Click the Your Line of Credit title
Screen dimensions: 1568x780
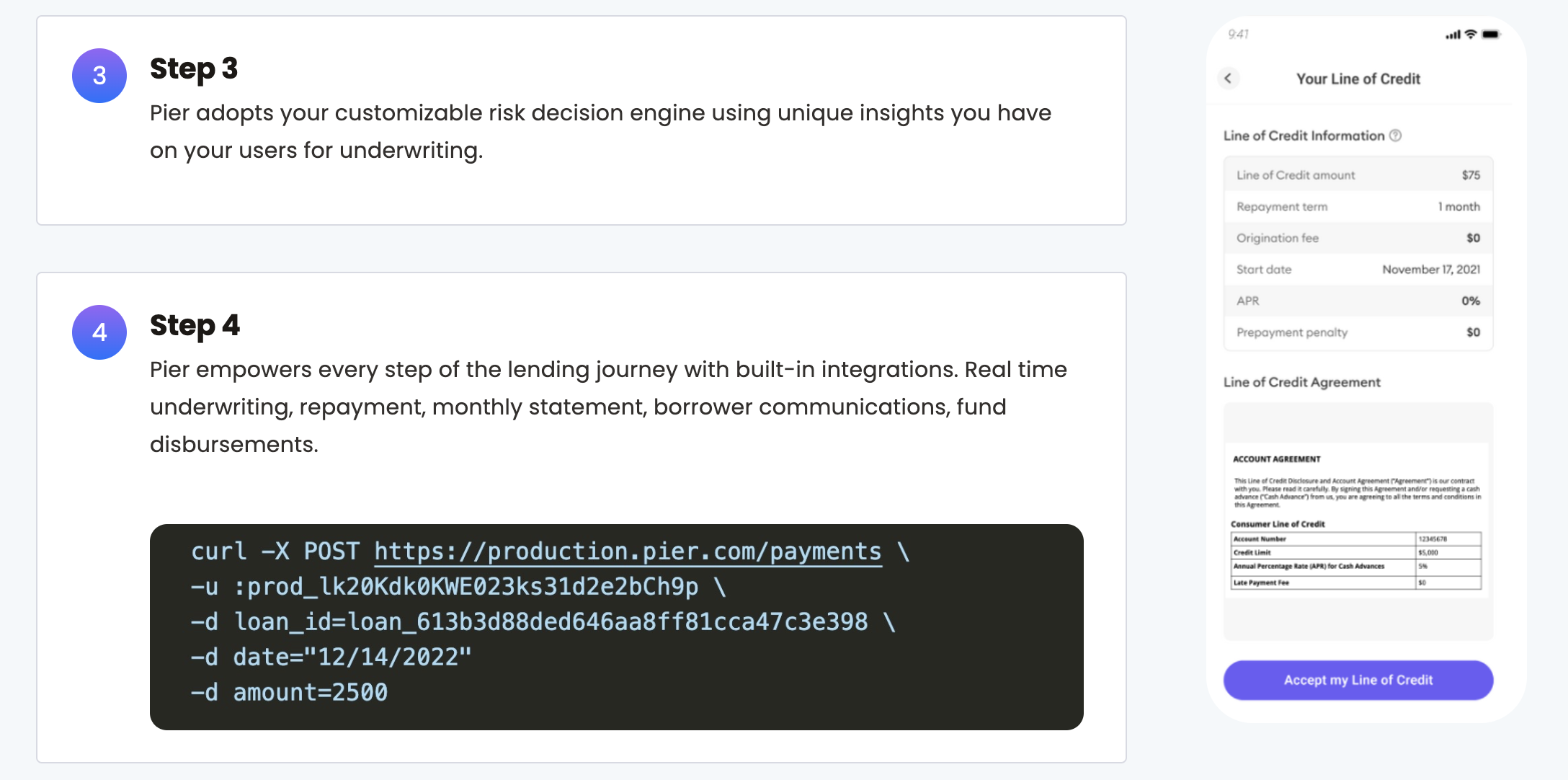pos(1358,79)
